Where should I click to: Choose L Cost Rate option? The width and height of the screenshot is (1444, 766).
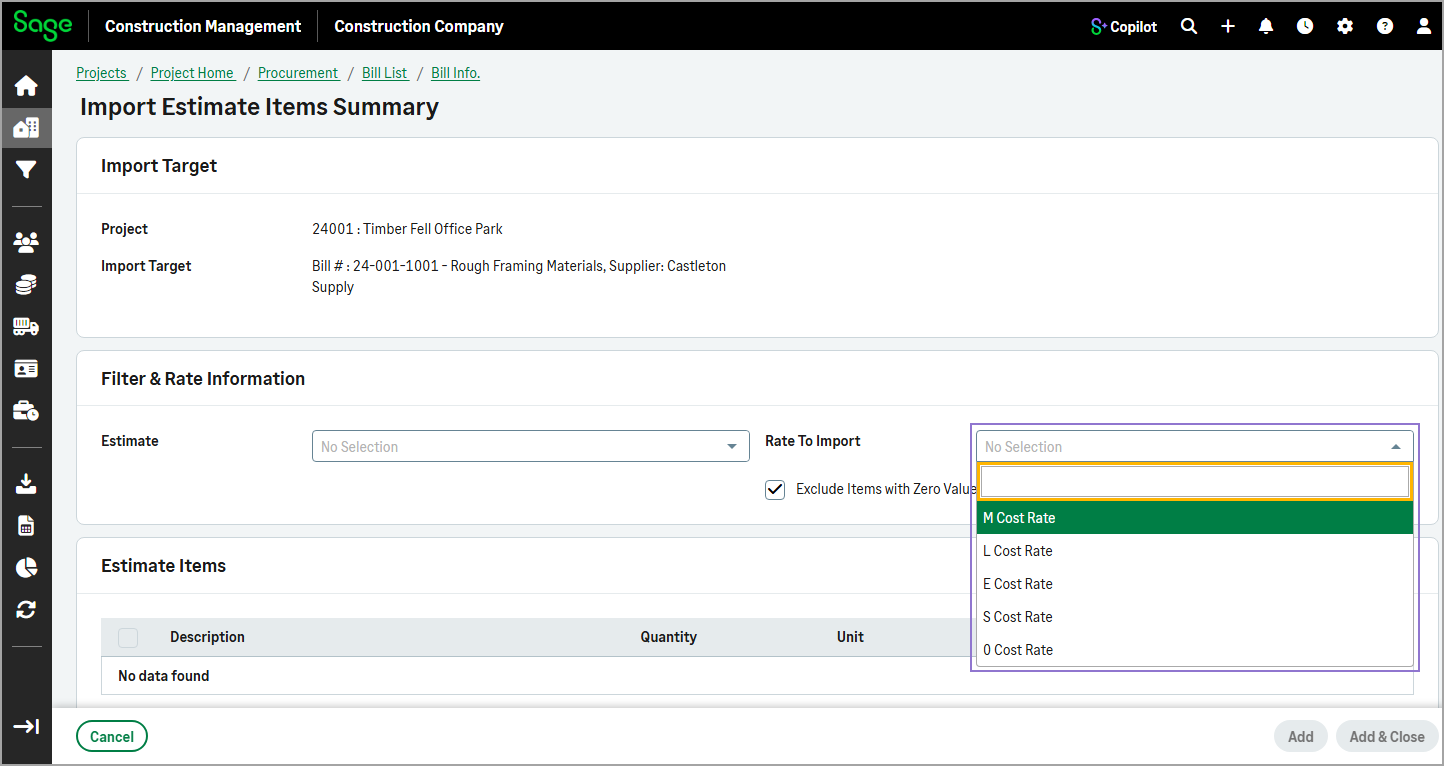coord(1195,551)
